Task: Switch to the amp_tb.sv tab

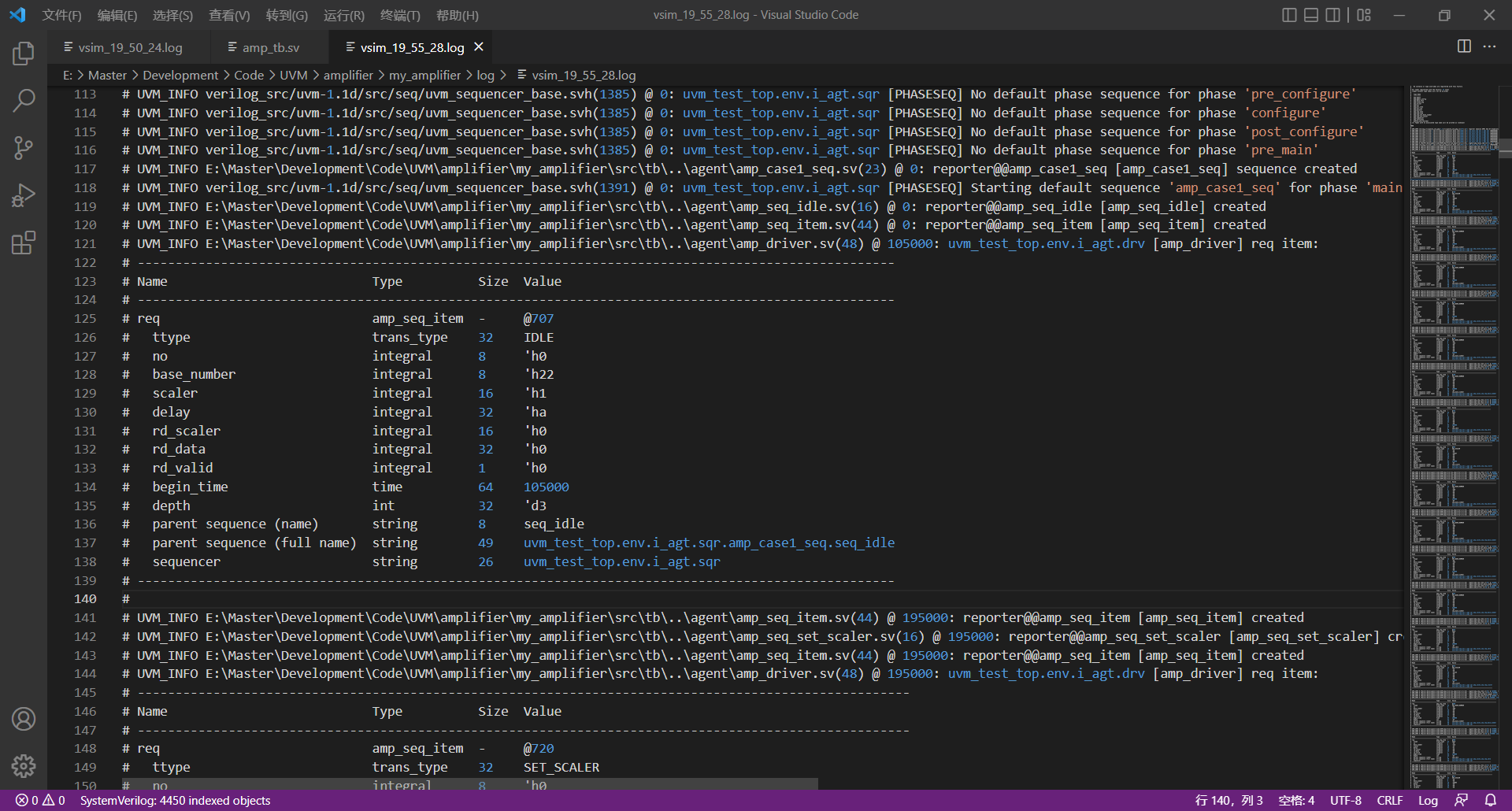Action: [271, 47]
